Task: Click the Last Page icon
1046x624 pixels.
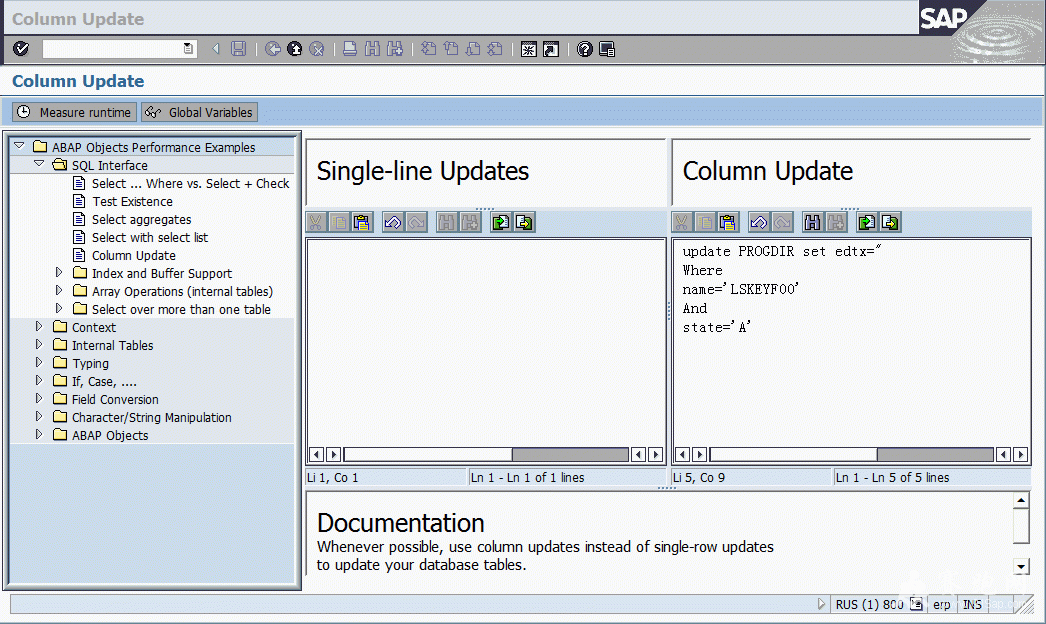Action: click(x=495, y=49)
